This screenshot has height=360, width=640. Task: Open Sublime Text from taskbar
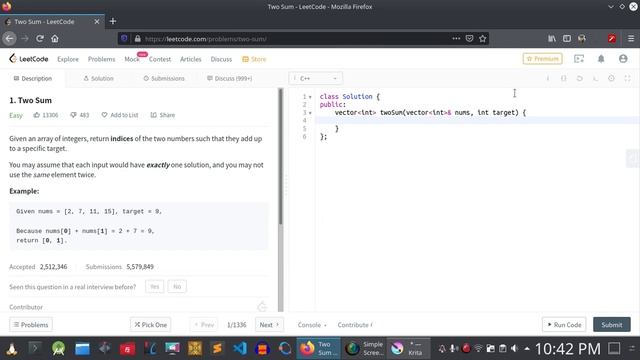(217, 348)
